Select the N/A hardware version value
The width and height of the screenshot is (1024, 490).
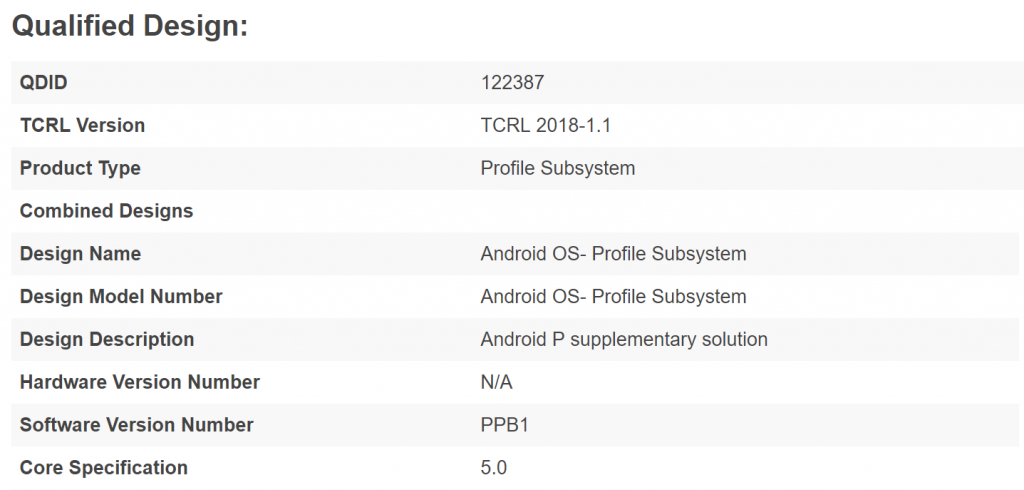point(496,382)
